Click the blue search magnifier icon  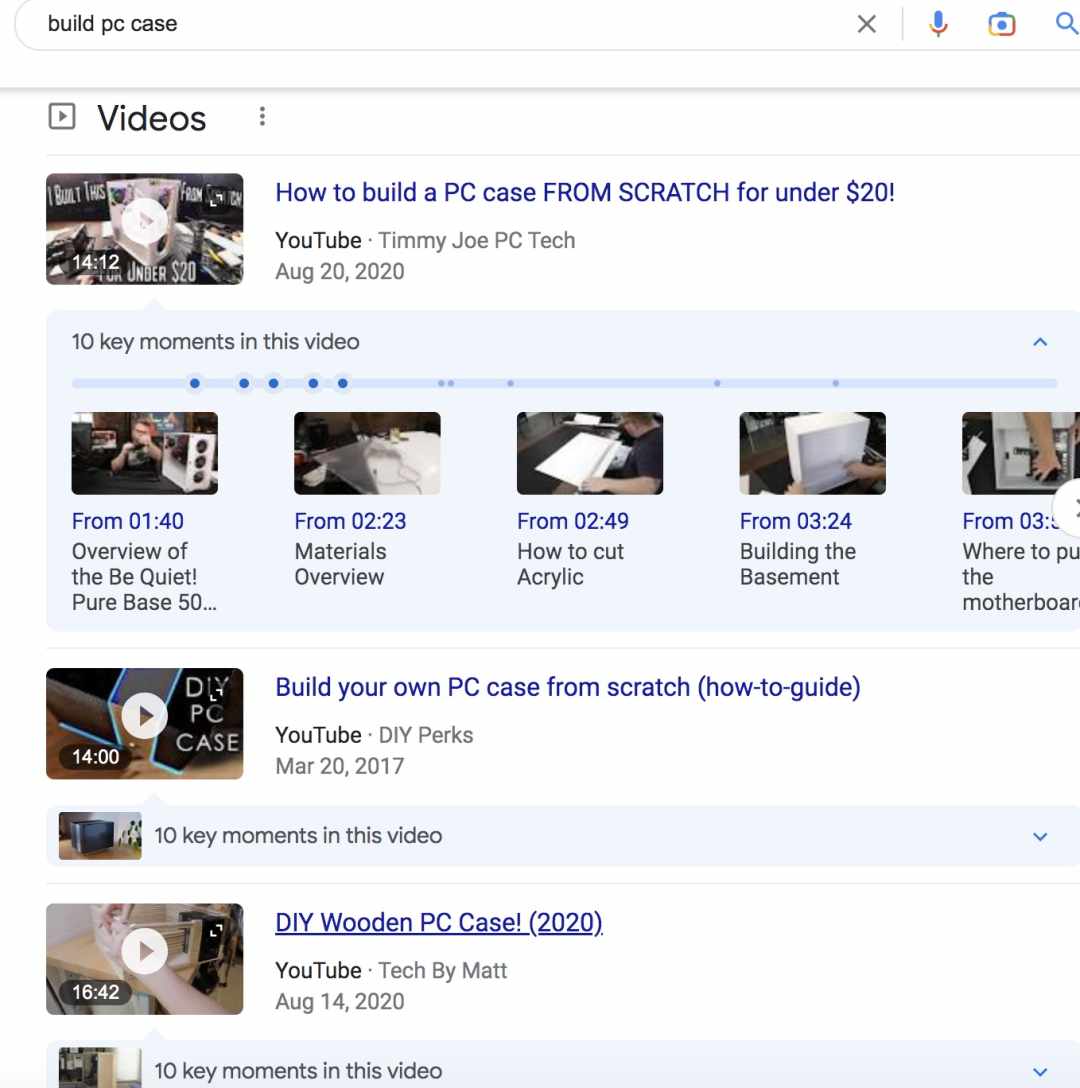coord(1067,24)
